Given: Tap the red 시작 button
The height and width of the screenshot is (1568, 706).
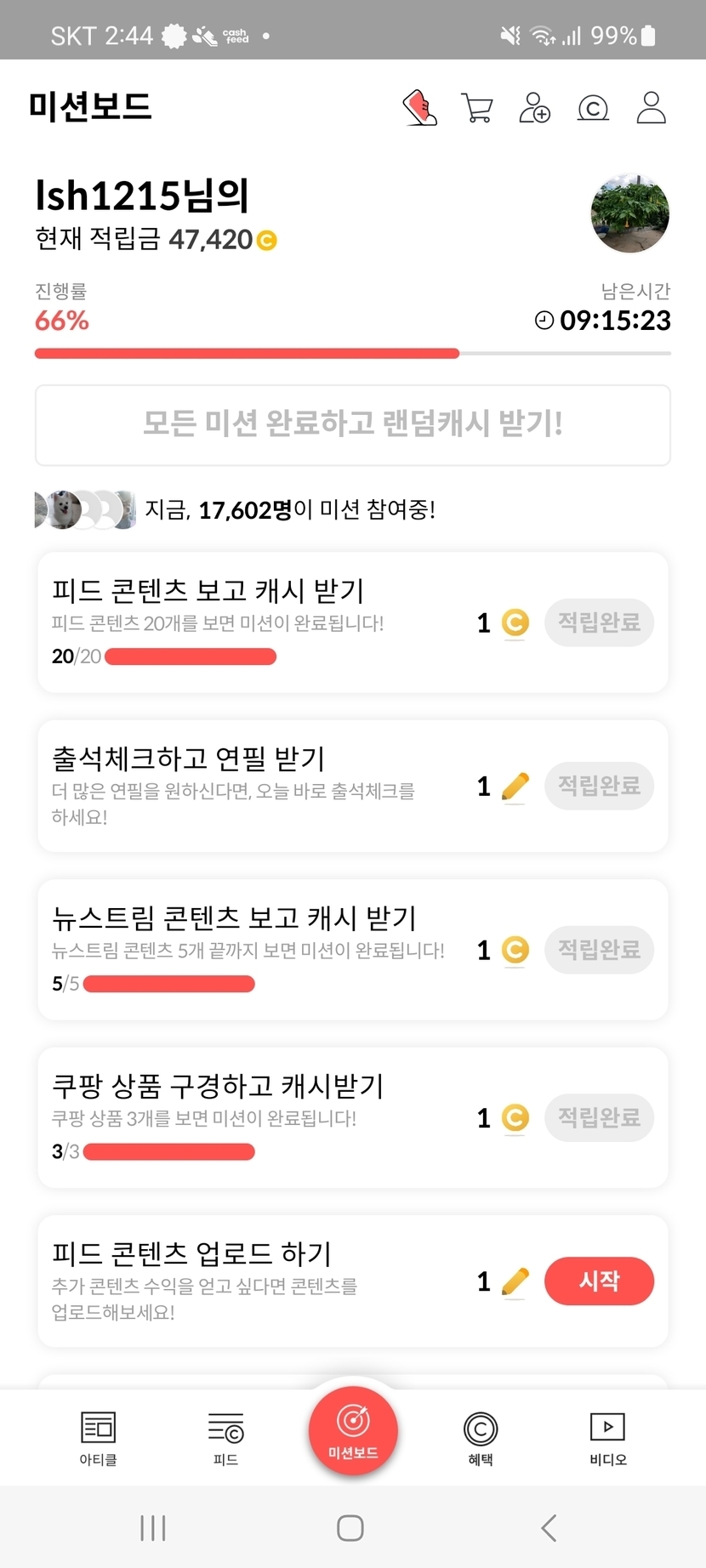Looking at the screenshot, I should point(599,1281).
